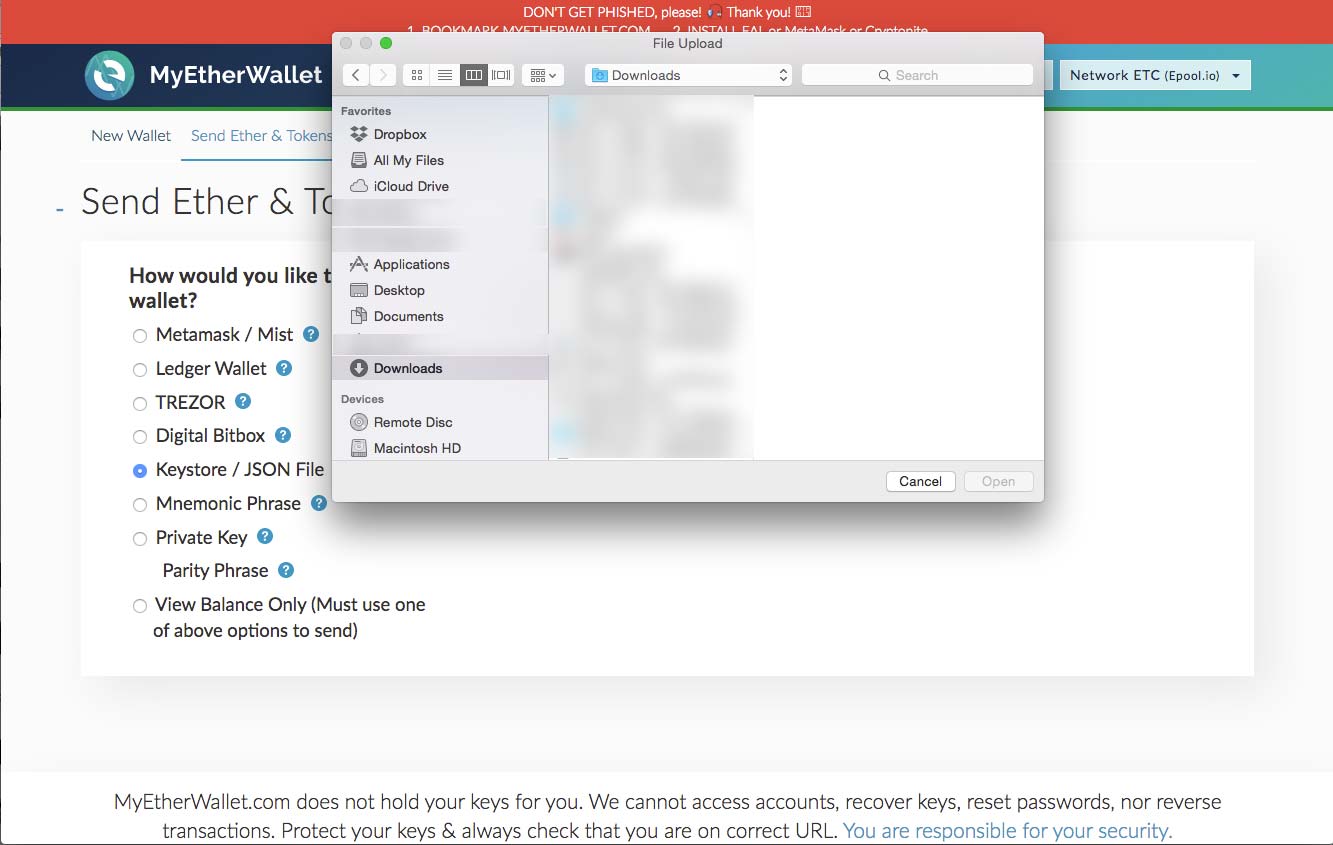The width and height of the screenshot is (1333, 845).
Task: Click Parity Phrase option label
Action: point(215,571)
